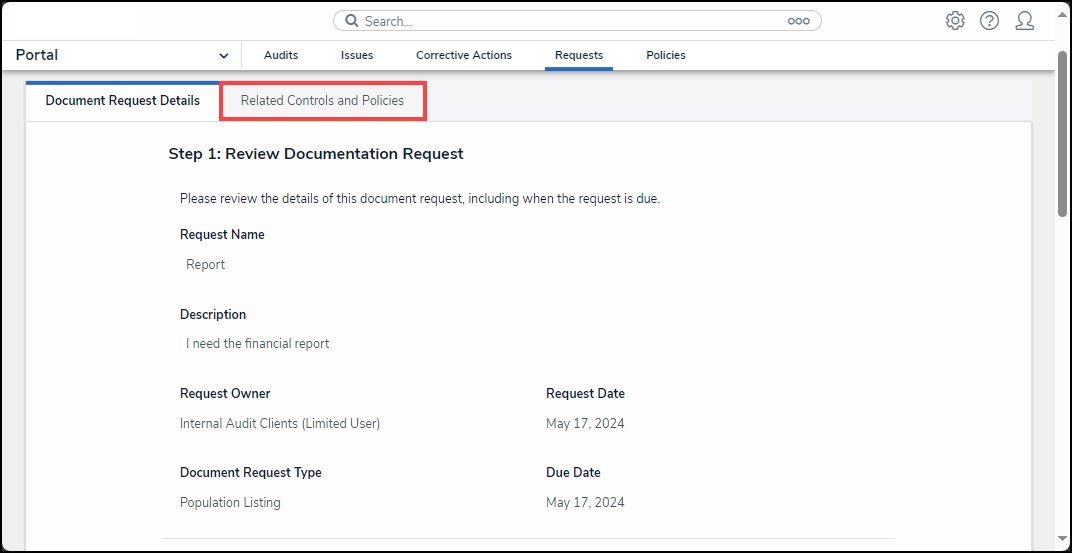Open the Corrective Actions tab
Image resolution: width=1072 pixels, height=553 pixels.
(x=464, y=55)
